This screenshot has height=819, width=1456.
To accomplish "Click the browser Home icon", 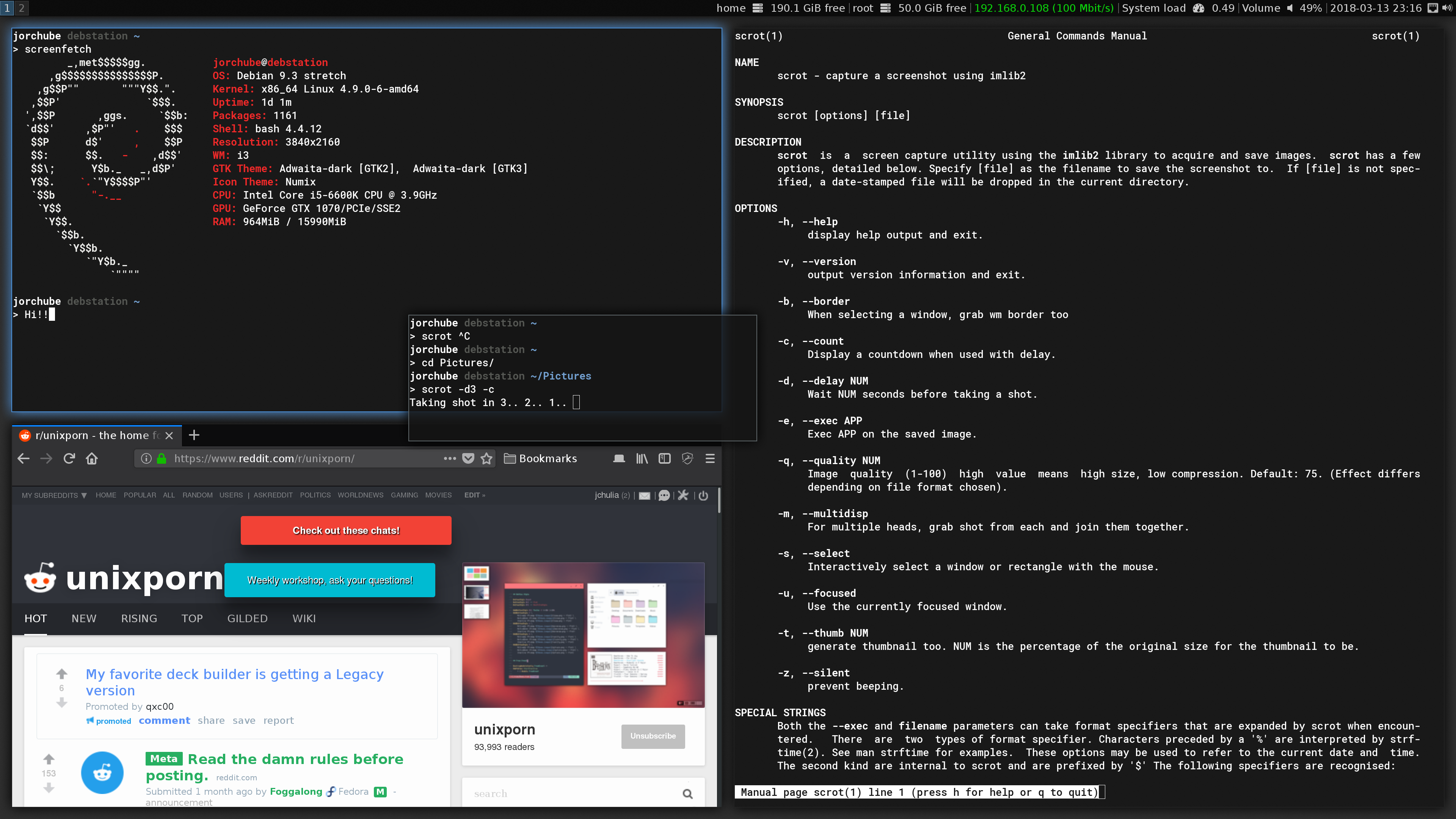I will click(x=91, y=458).
